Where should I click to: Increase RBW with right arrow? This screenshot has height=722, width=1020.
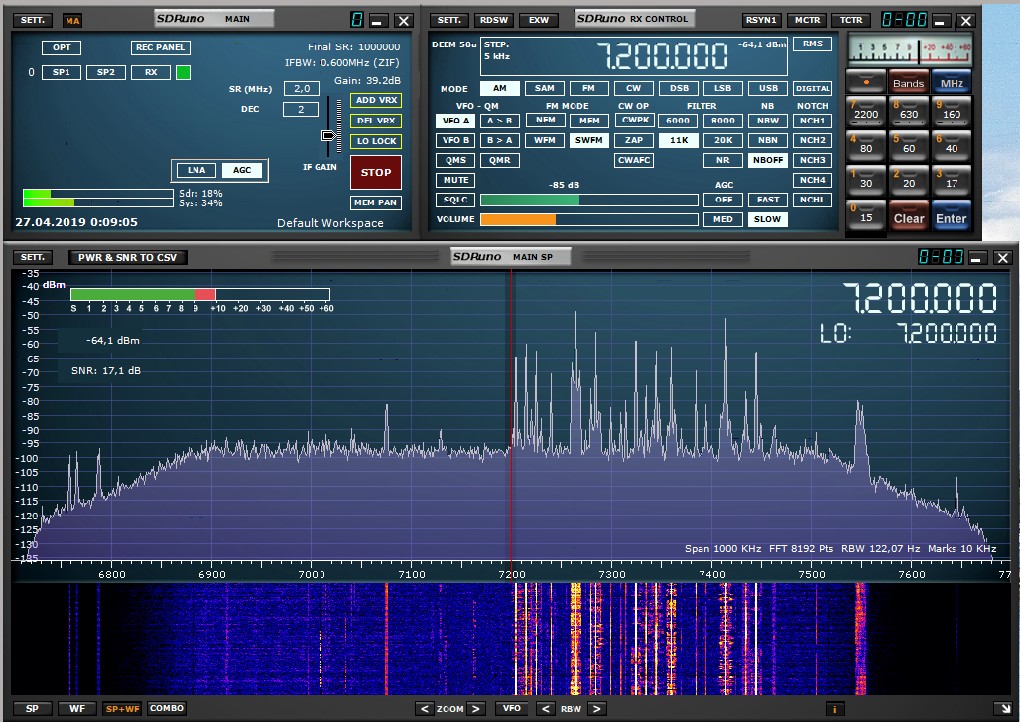[x=597, y=708]
